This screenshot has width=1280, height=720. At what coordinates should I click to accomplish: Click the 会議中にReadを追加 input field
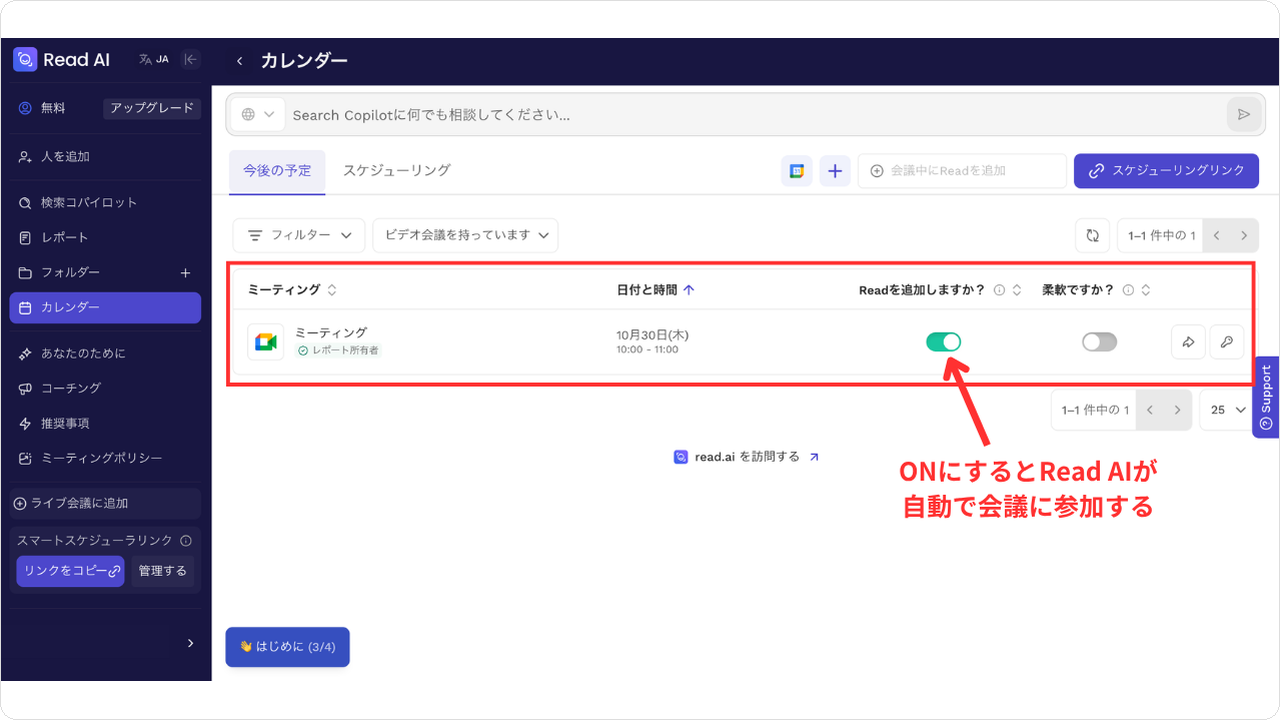[962, 171]
